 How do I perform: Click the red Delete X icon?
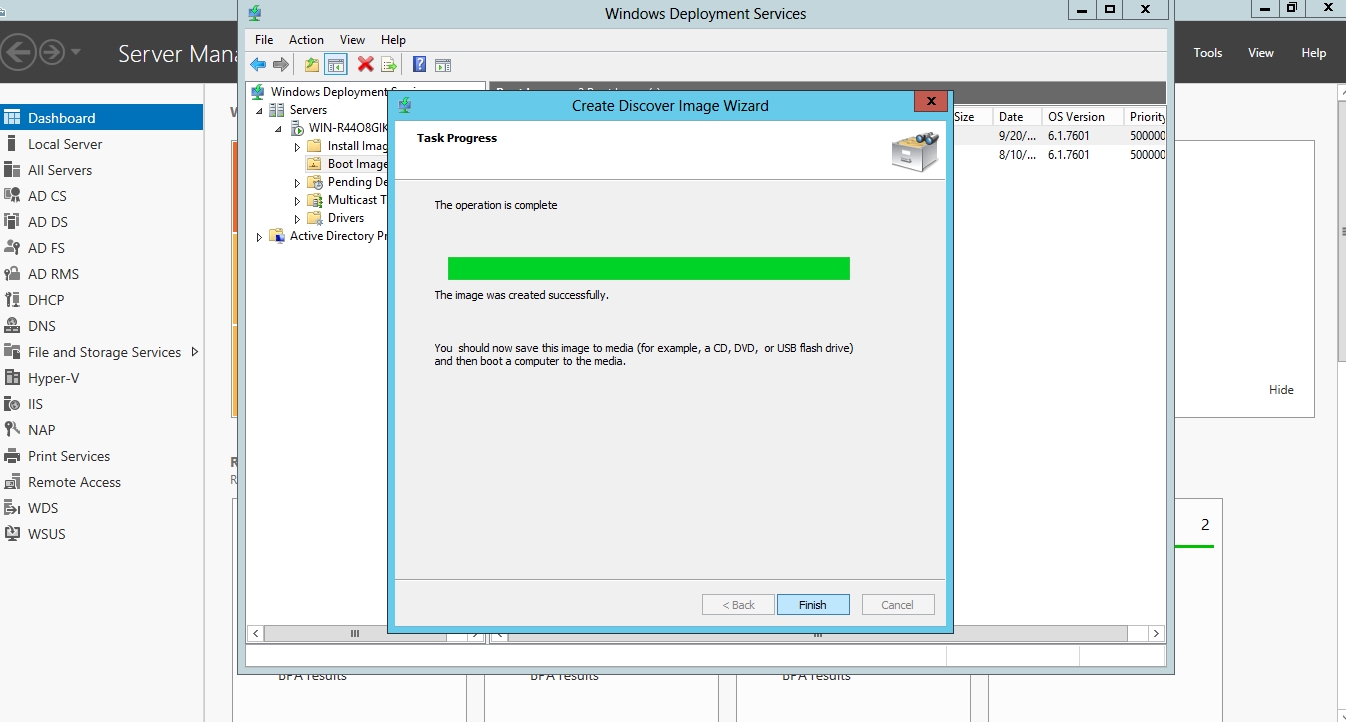tap(366, 65)
